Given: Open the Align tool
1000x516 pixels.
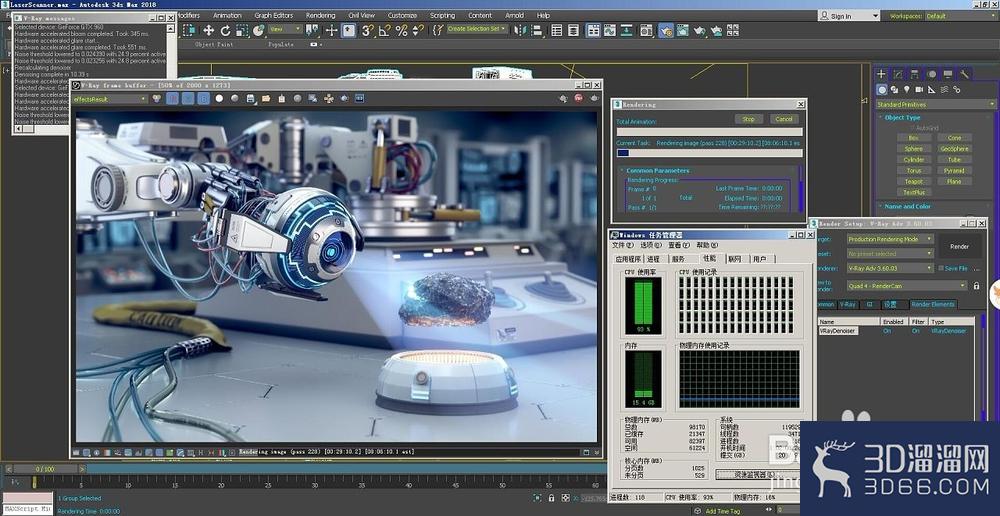Looking at the screenshot, I should tap(536, 30).
